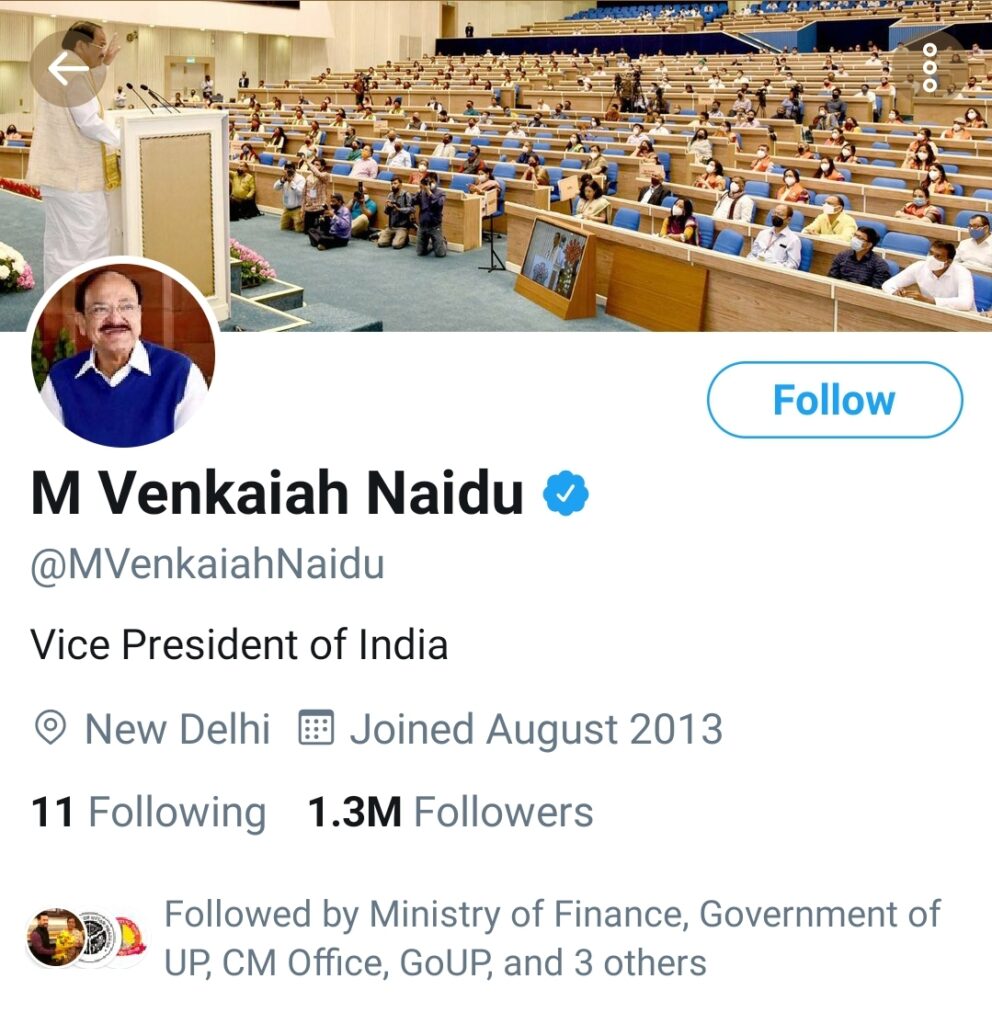Open the three-dot more options menu
Image resolution: width=992 pixels, height=1024 pixels.
(929, 69)
